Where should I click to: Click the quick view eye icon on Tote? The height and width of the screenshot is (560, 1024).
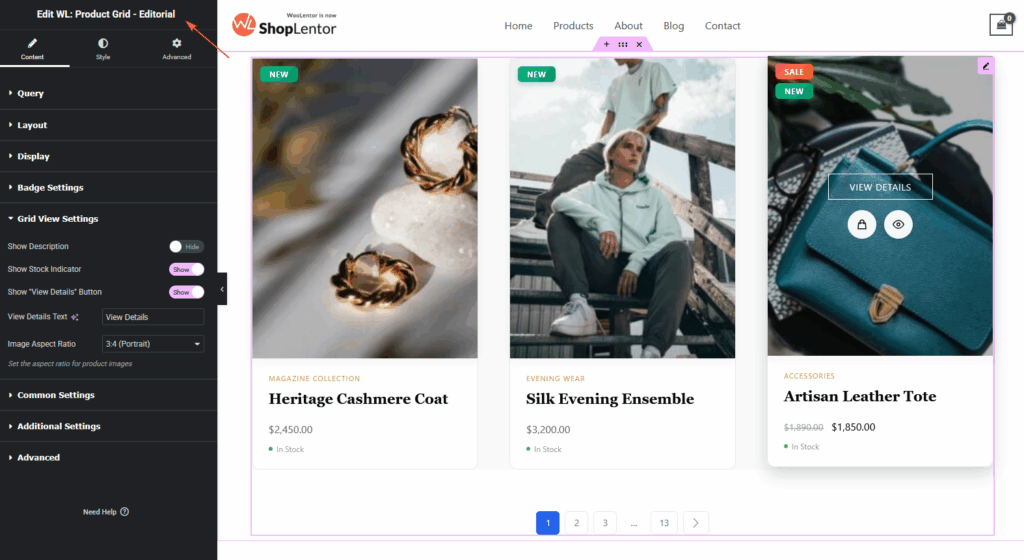(x=898, y=225)
